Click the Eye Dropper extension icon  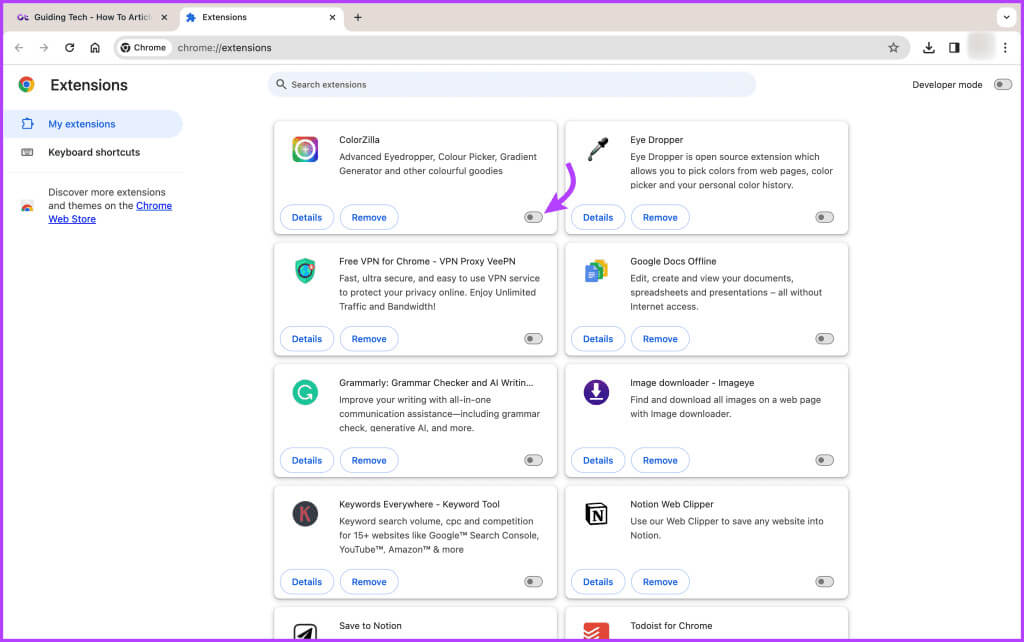pos(597,149)
